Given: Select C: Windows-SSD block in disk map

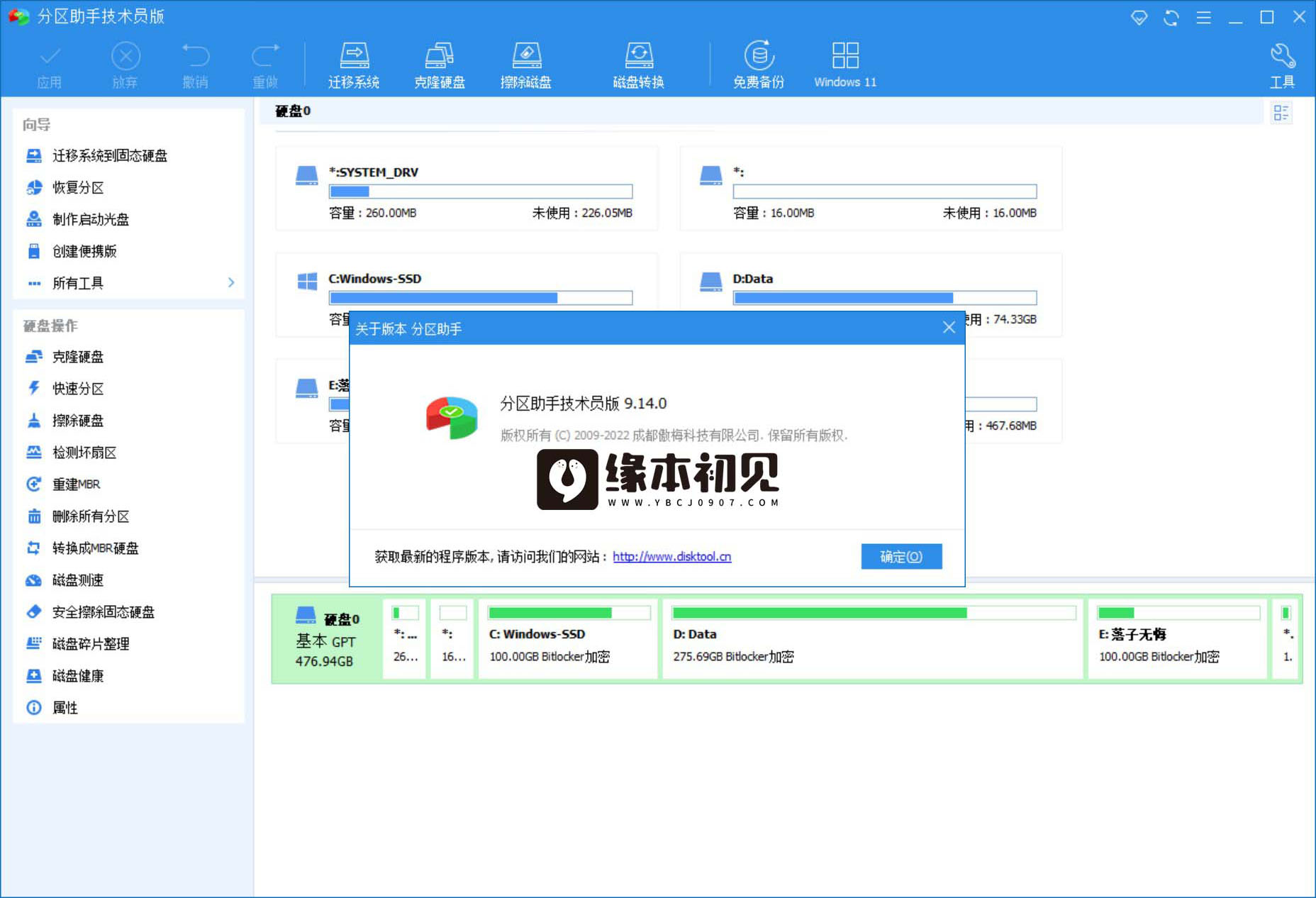Looking at the screenshot, I should tap(568, 638).
